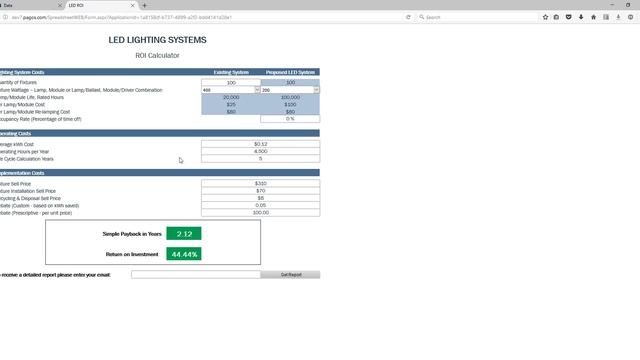The image size is (640, 360).
Task: Edit the Life Cycle Calculation Years field
Action: click(x=260, y=159)
